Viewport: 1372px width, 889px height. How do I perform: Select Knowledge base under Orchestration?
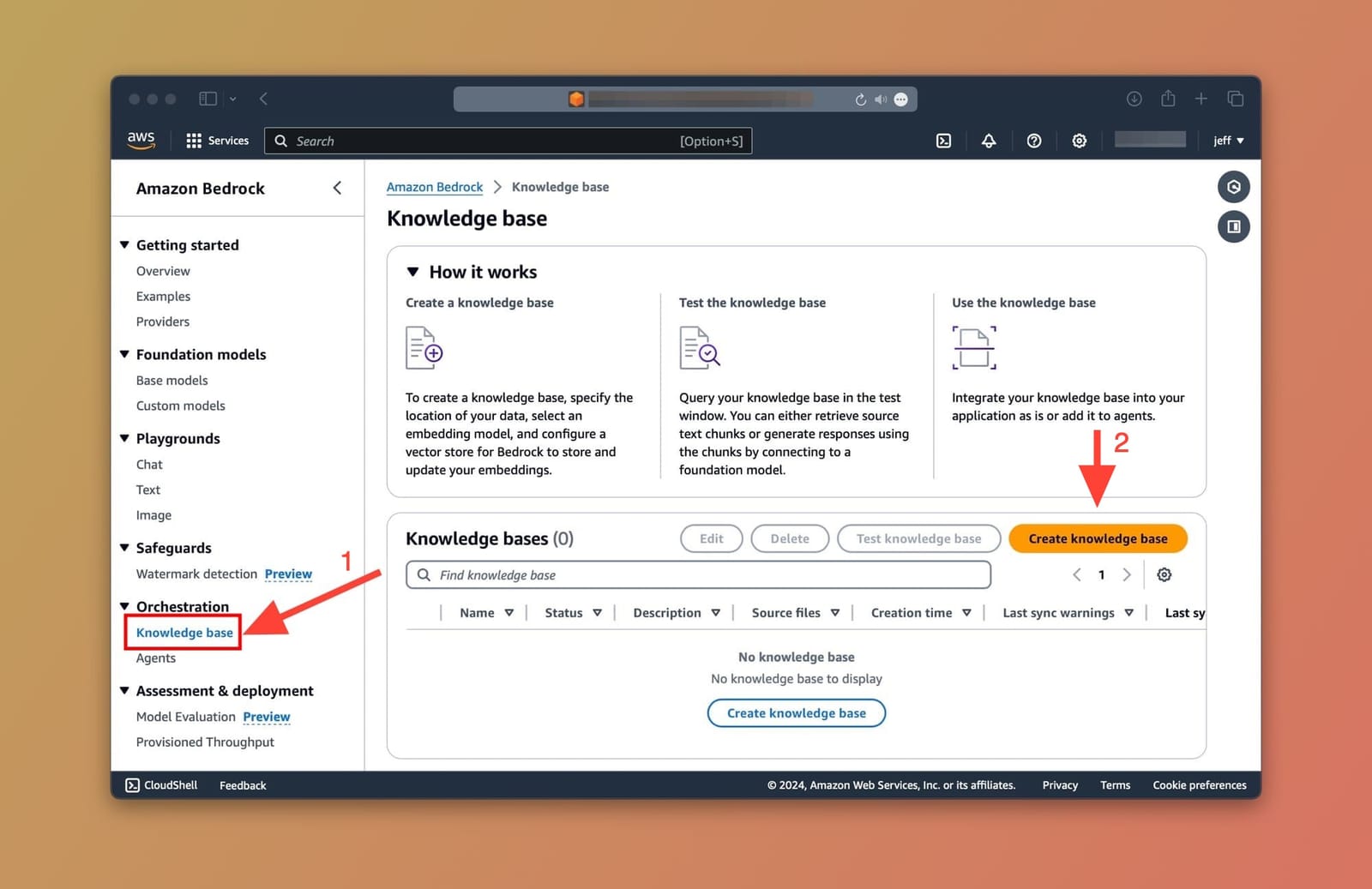[x=185, y=633]
